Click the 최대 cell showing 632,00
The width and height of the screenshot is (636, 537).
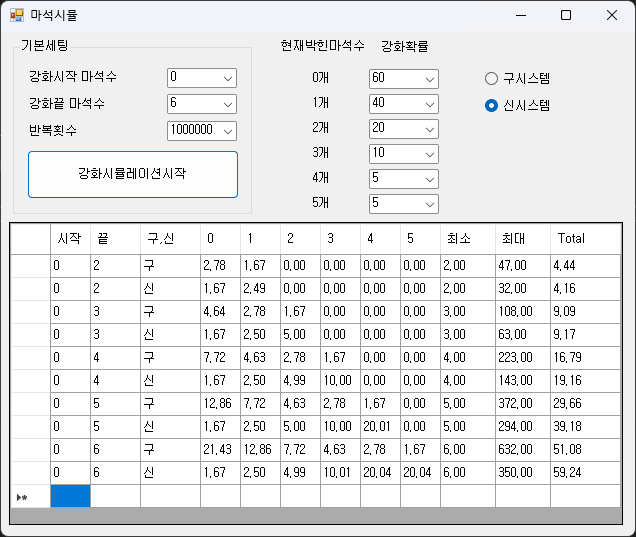tap(523, 450)
